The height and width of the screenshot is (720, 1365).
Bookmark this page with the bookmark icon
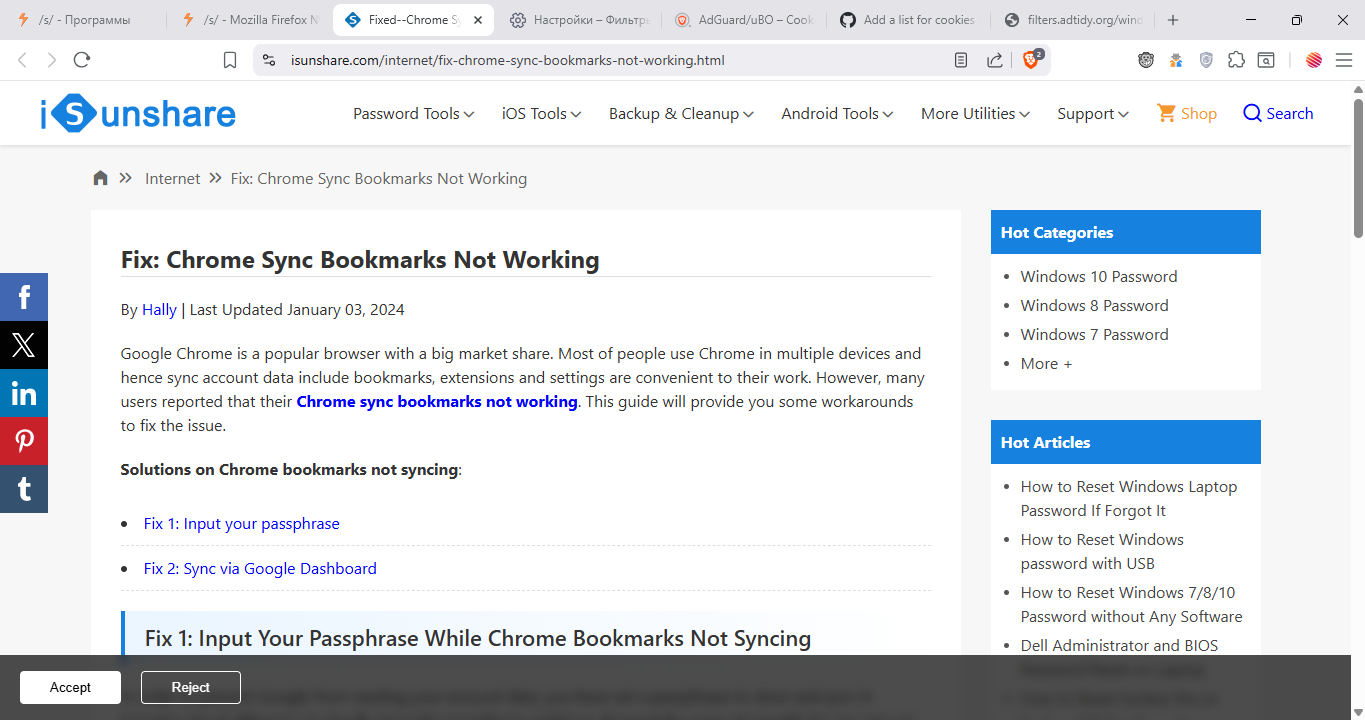coord(230,60)
